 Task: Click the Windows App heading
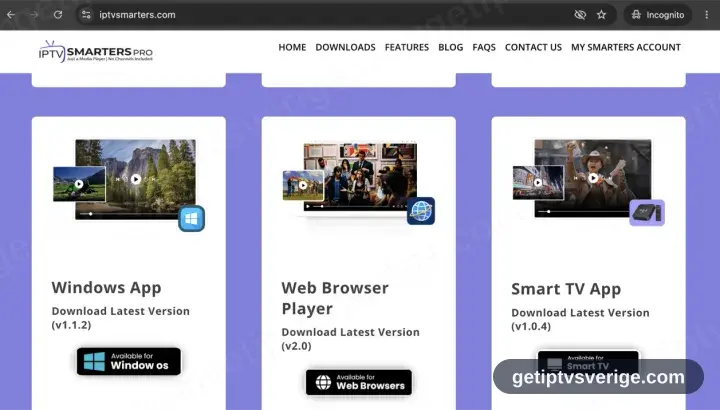pos(107,288)
